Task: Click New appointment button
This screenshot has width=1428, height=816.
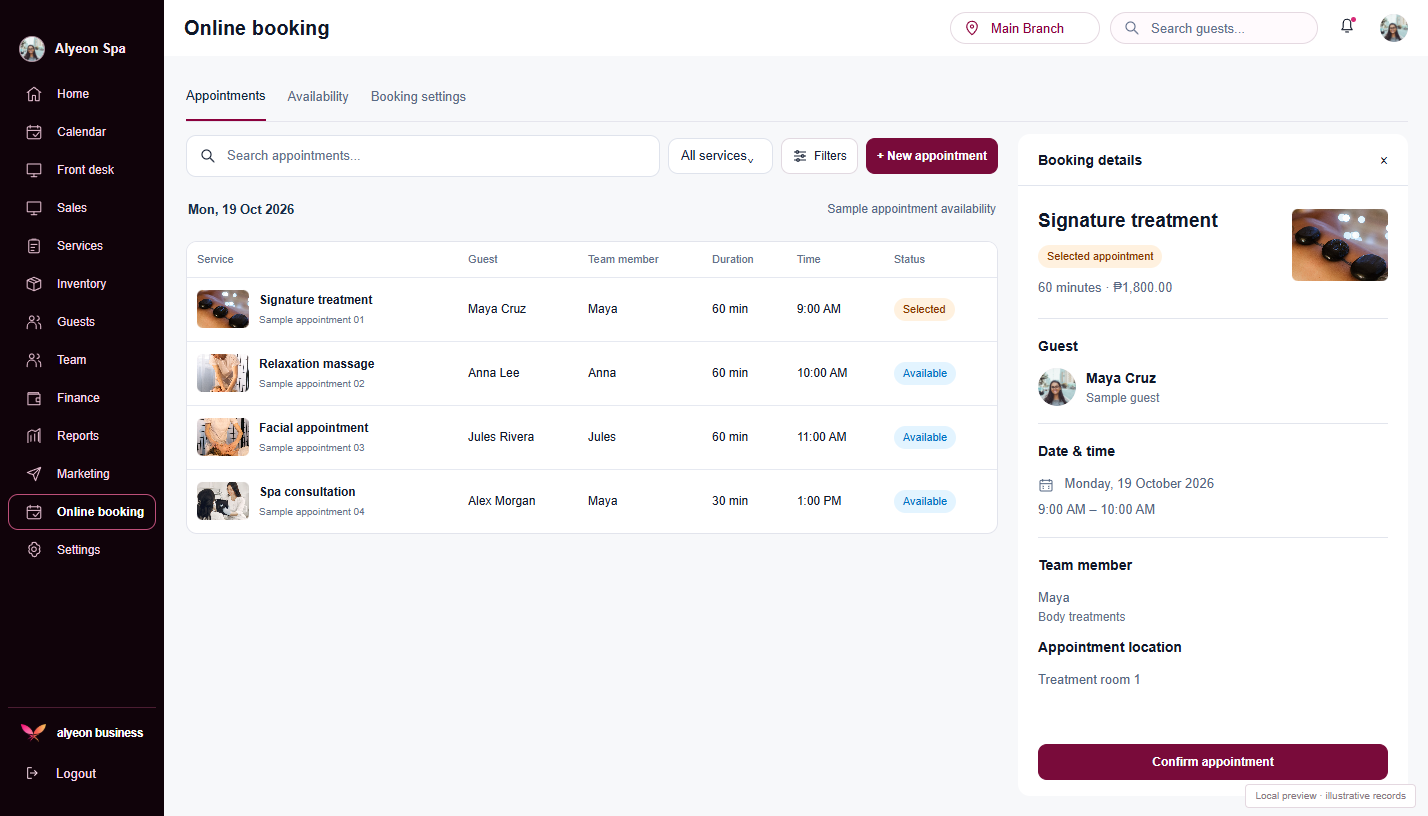Action: pos(932,156)
